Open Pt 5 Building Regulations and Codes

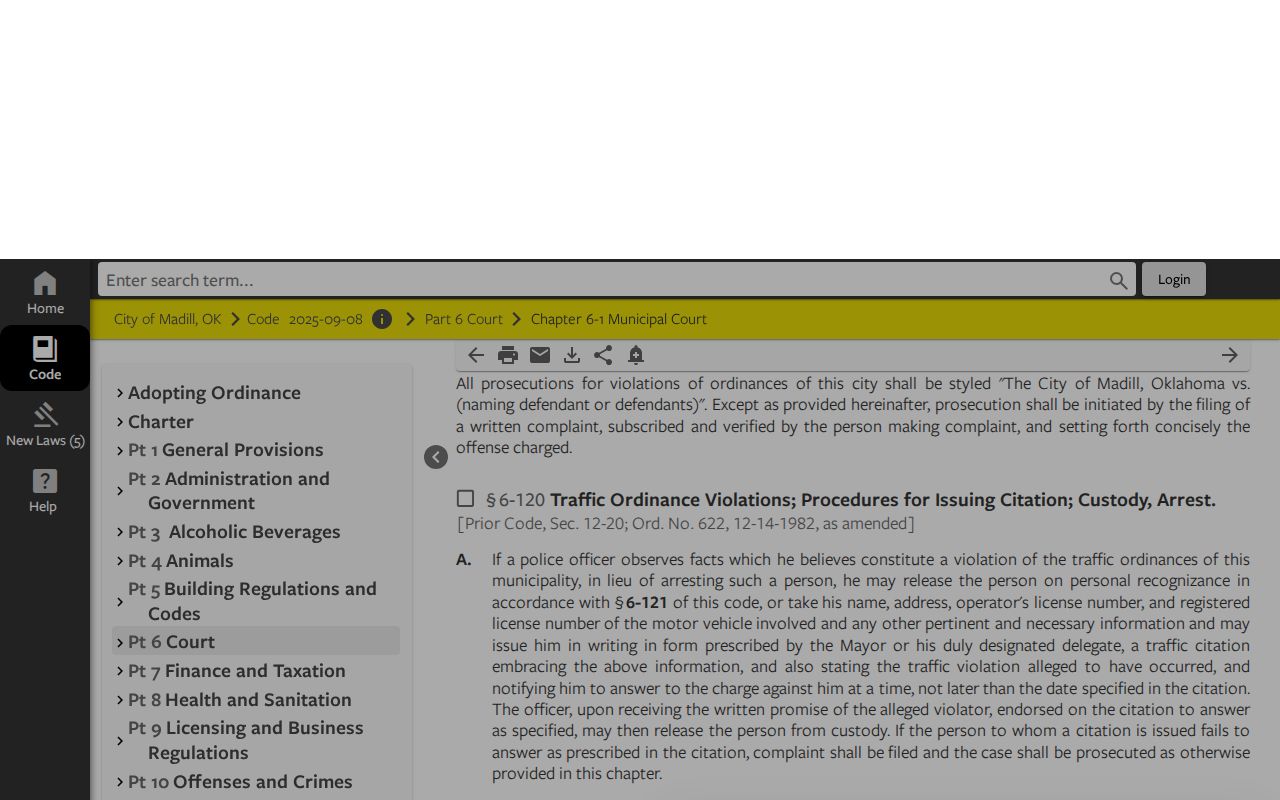coord(252,601)
